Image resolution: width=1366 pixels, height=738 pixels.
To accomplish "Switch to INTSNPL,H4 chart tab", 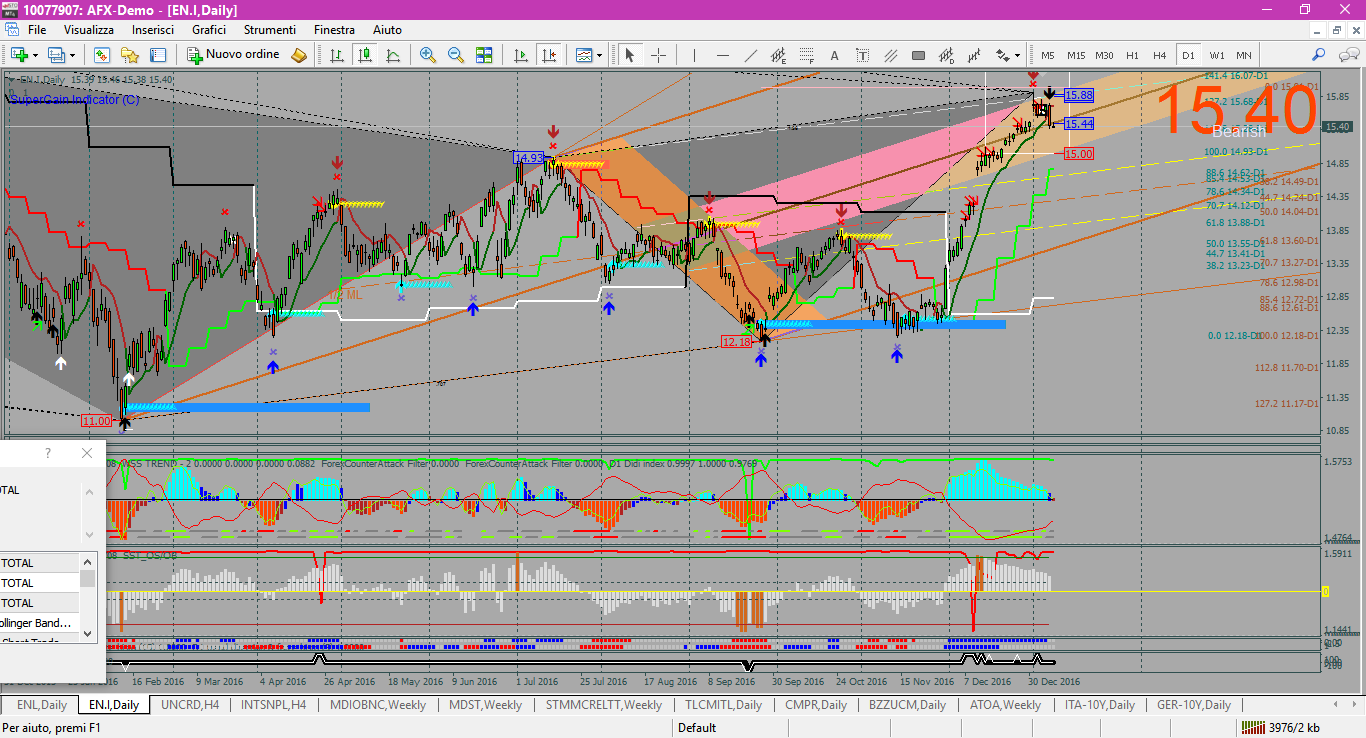I will (x=274, y=705).
